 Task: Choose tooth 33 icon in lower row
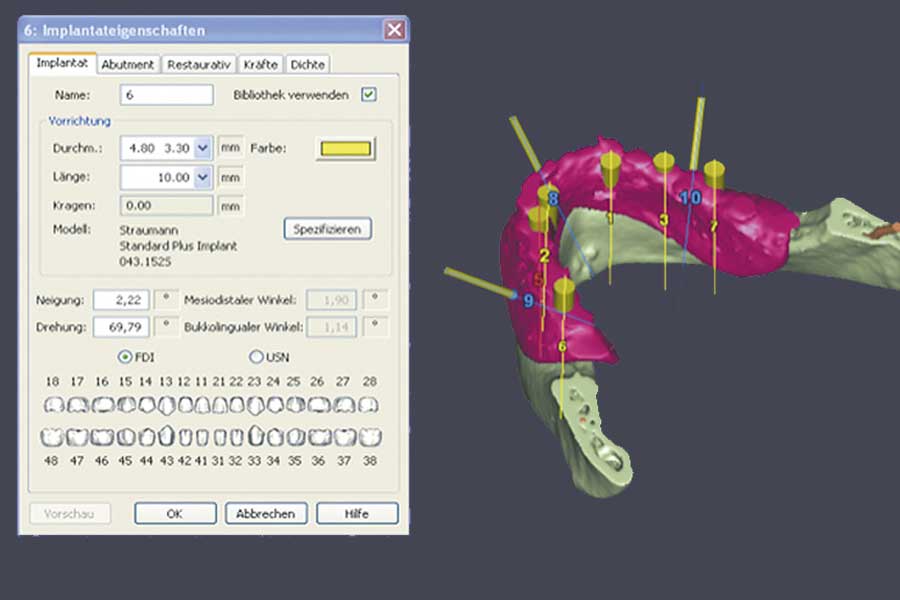pos(256,437)
